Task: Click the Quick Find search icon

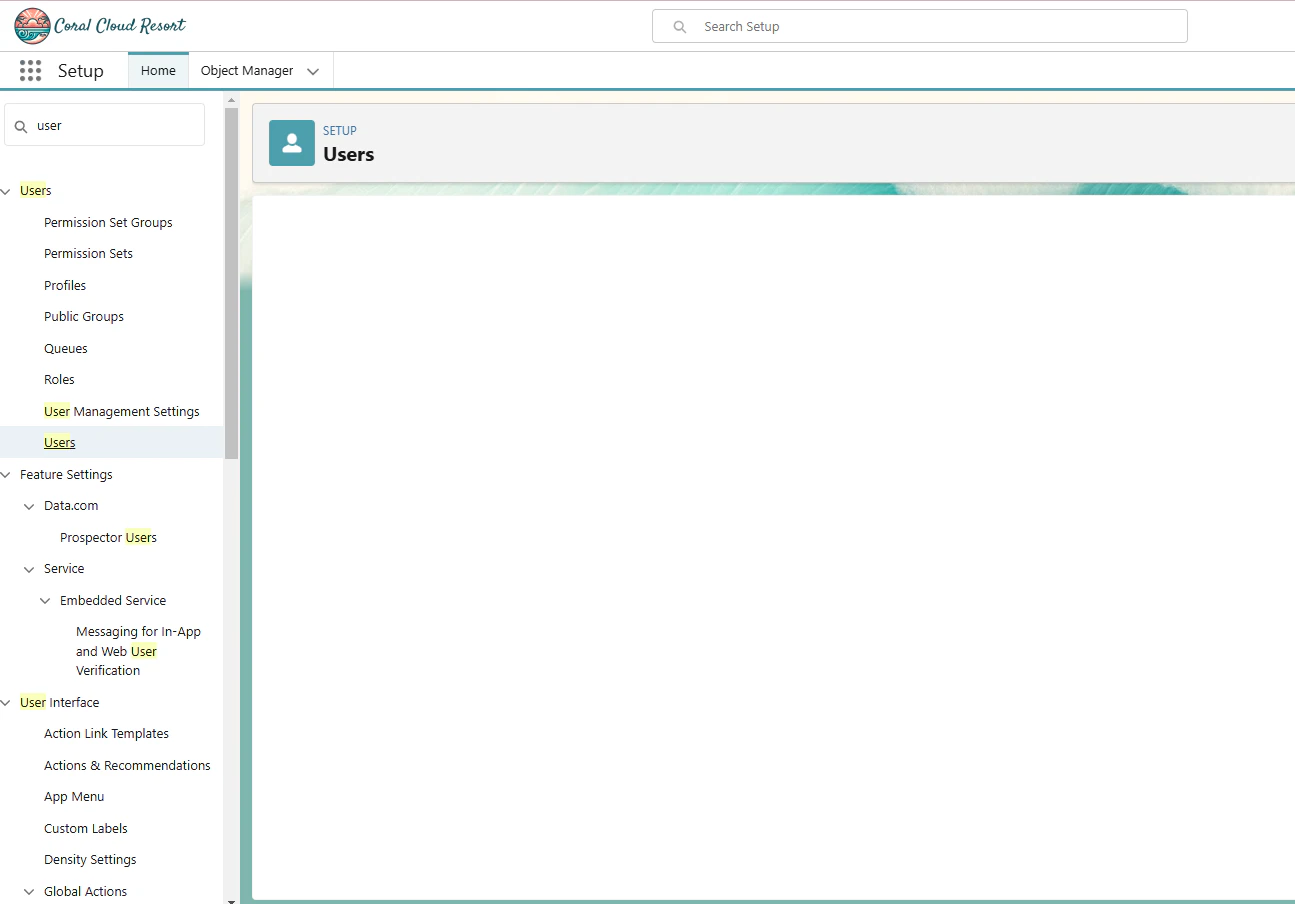Action: [21, 126]
